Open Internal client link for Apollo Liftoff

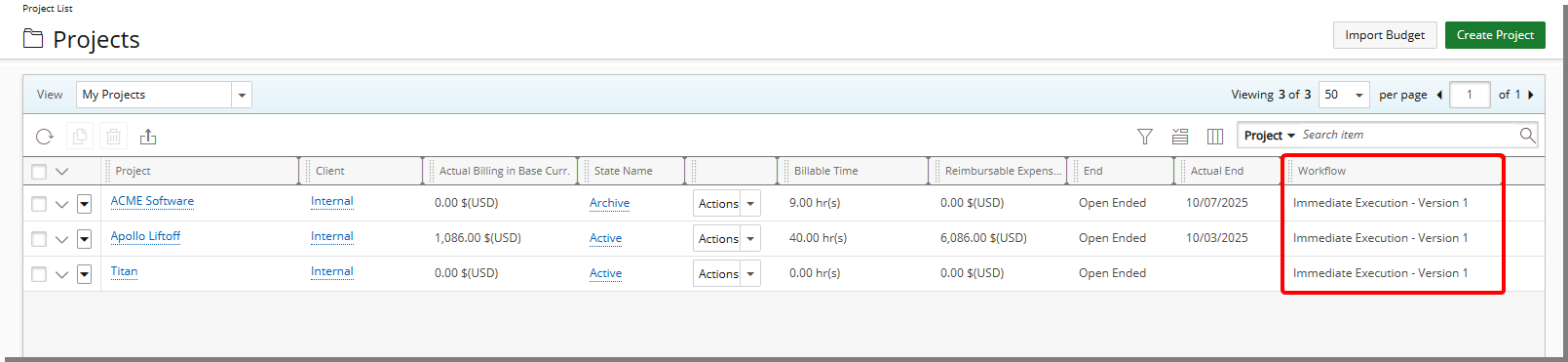332,236
